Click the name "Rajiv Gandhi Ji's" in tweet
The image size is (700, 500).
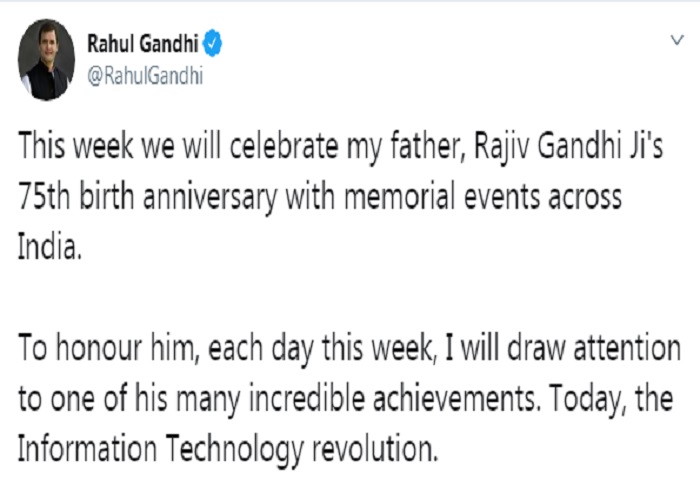click(x=568, y=147)
